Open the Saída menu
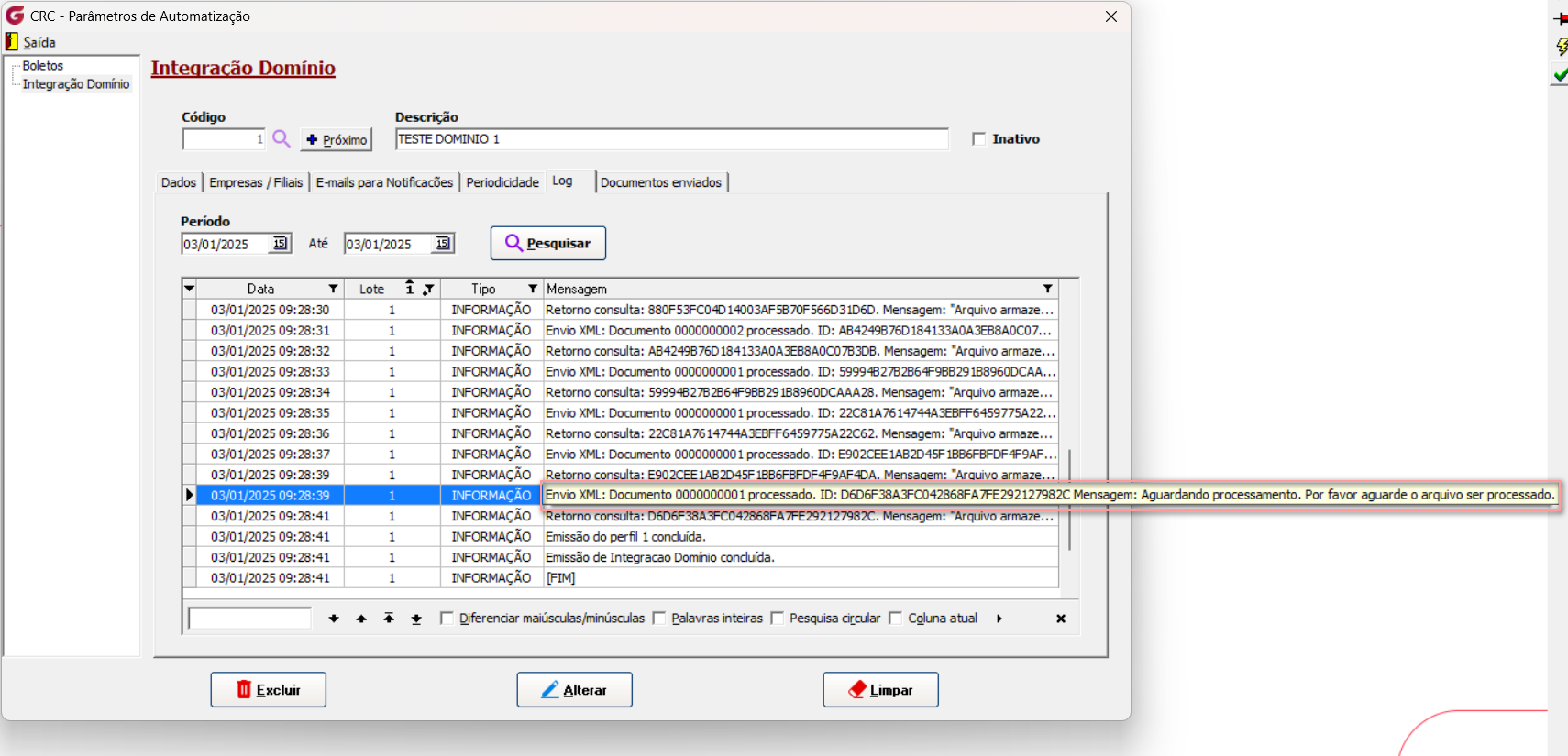Screen dimensions: 1568x756 click(x=39, y=42)
